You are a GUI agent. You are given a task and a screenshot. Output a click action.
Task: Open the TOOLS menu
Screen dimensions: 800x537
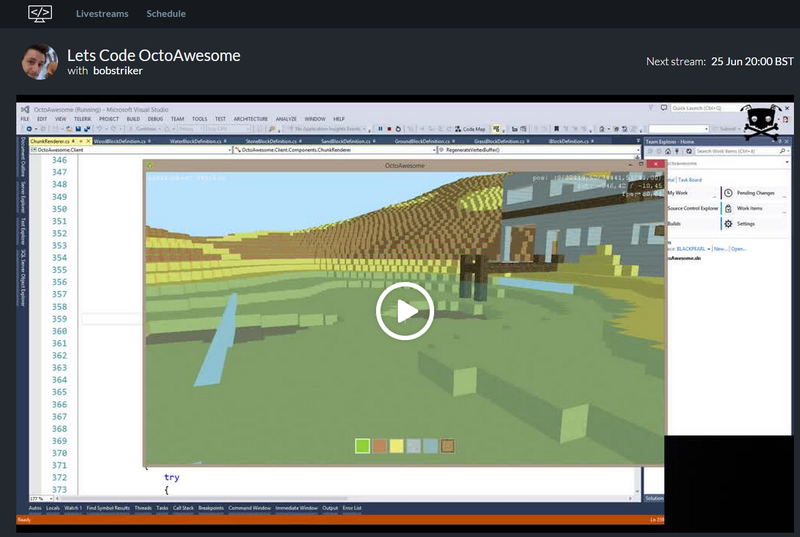tap(199, 119)
